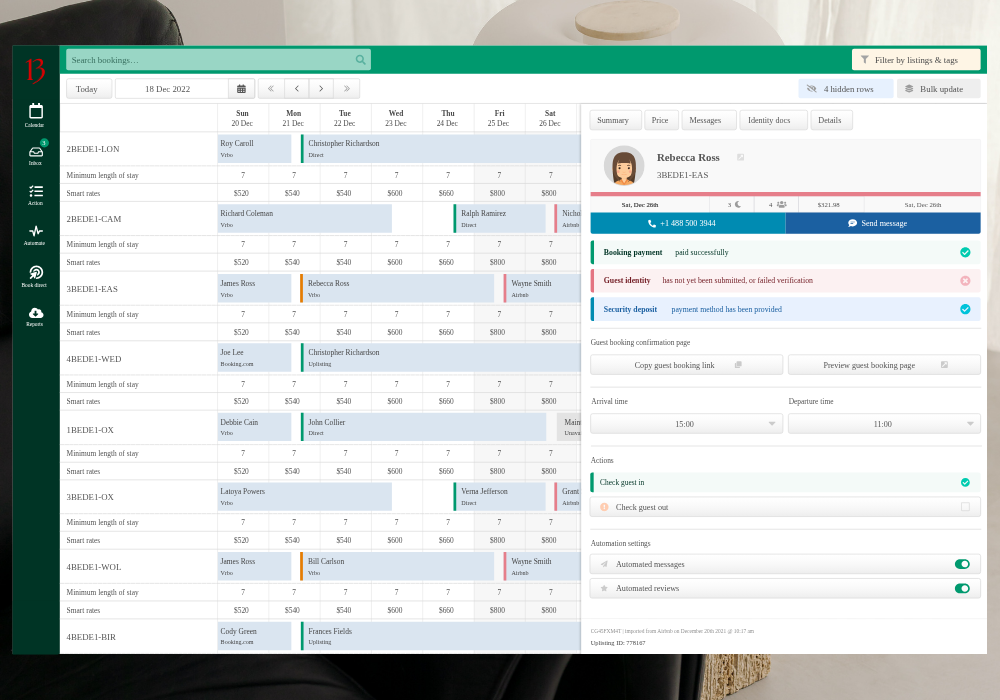Open Filter by listings & tags

coord(916,60)
